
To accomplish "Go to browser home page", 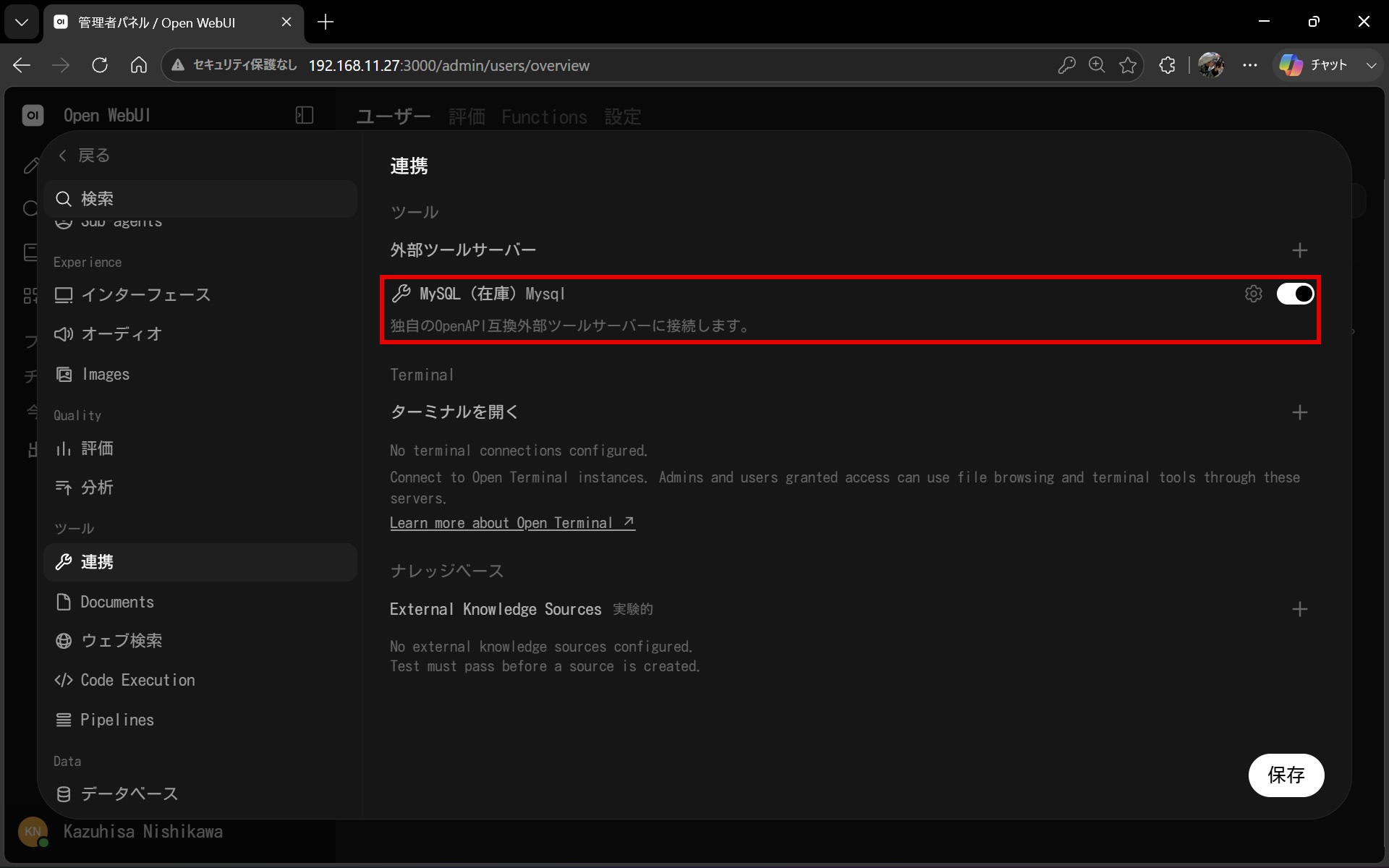I will [139, 65].
